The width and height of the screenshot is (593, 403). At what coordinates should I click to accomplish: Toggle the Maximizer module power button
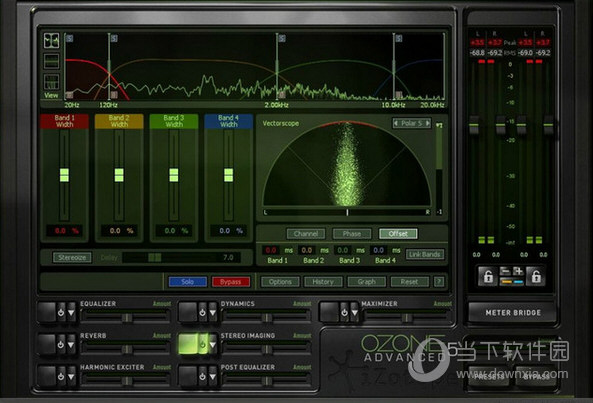[x=344, y=313]
